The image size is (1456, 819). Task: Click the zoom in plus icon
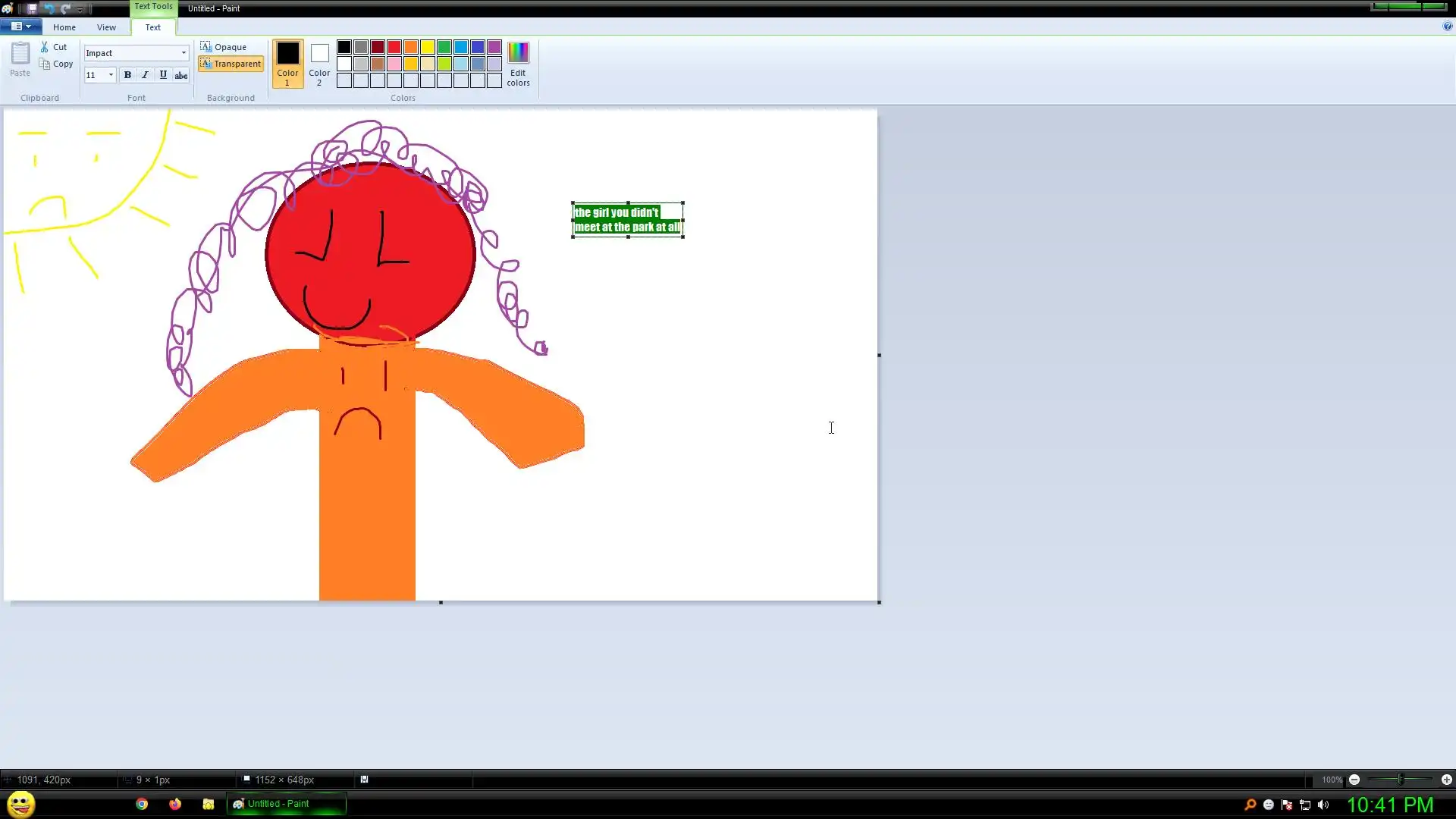(x=1446, y=780)
